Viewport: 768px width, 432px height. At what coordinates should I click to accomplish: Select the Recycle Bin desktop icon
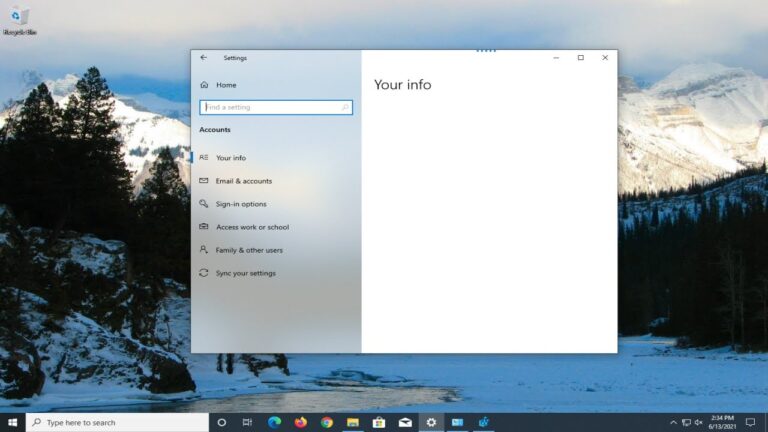click(x=18, y=19)
